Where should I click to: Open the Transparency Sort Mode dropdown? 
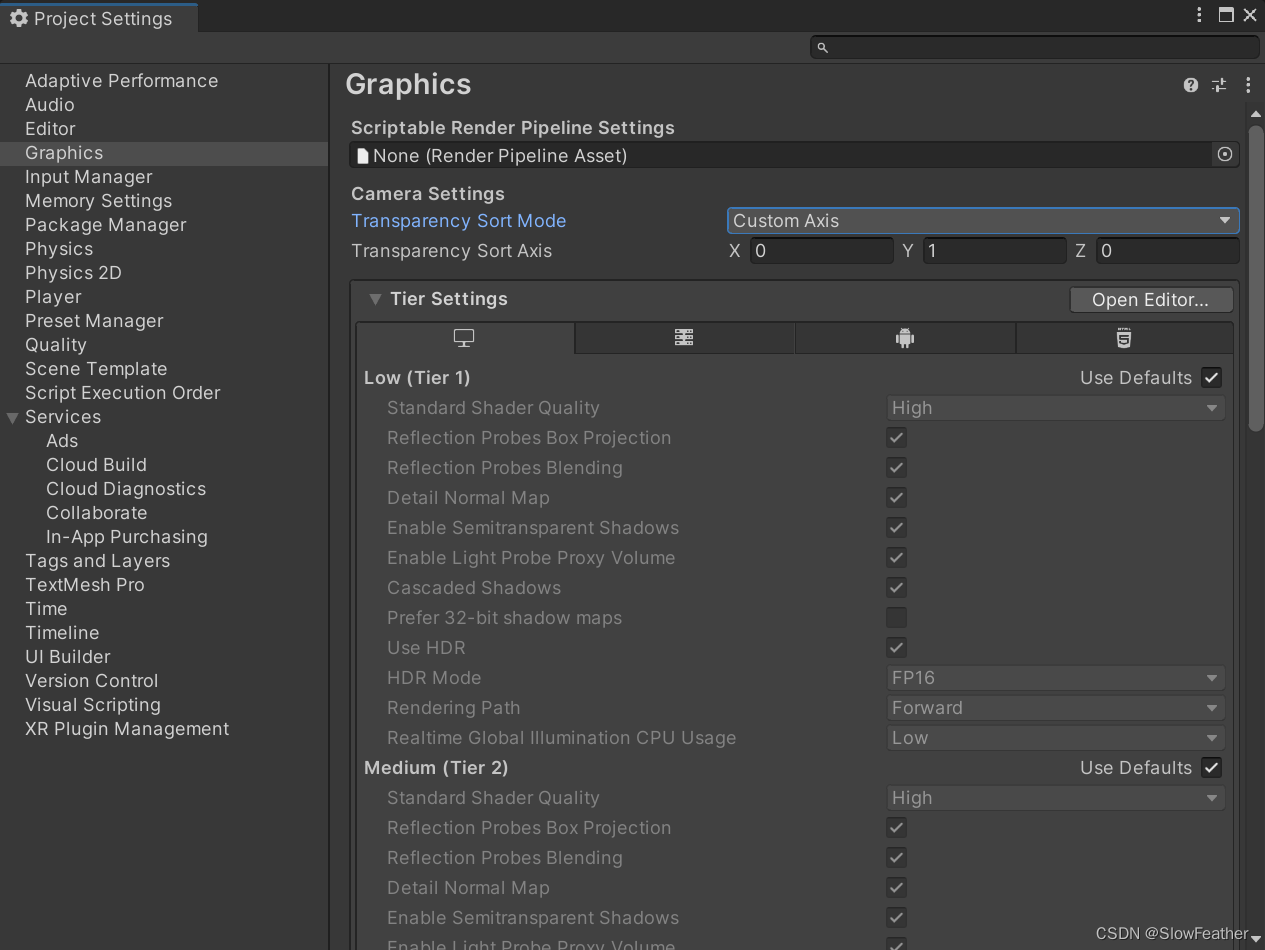[x=982, y=220]
